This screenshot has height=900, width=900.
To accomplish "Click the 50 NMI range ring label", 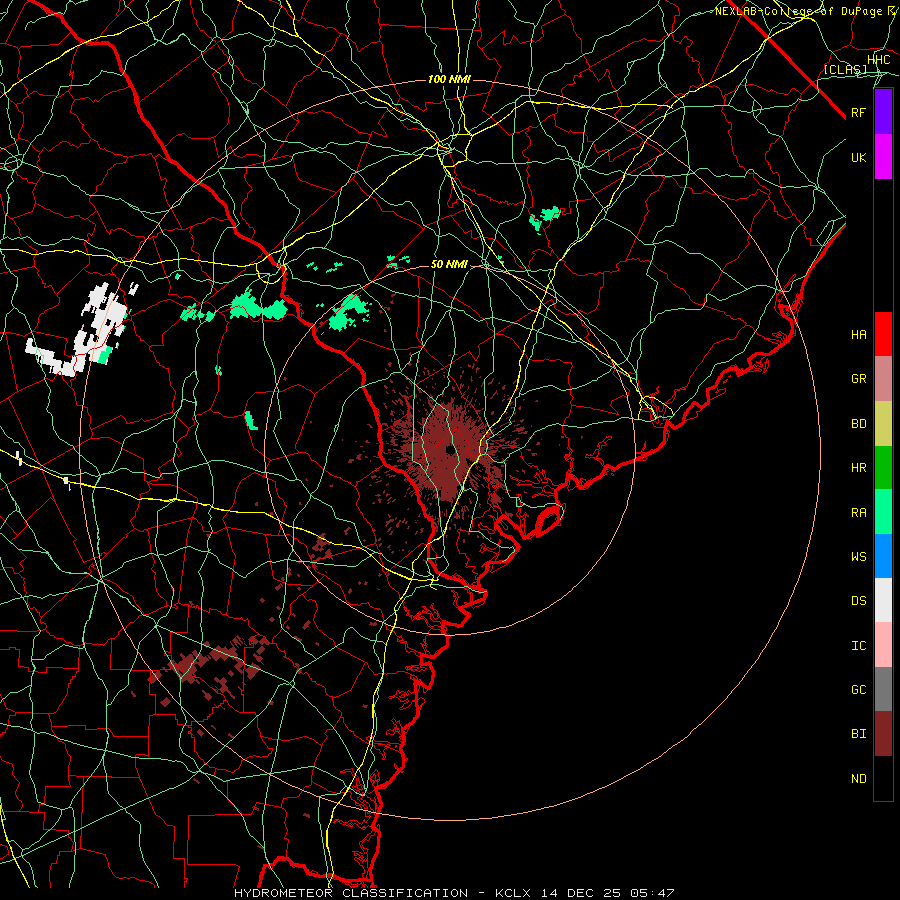I will tap(449, 264).
